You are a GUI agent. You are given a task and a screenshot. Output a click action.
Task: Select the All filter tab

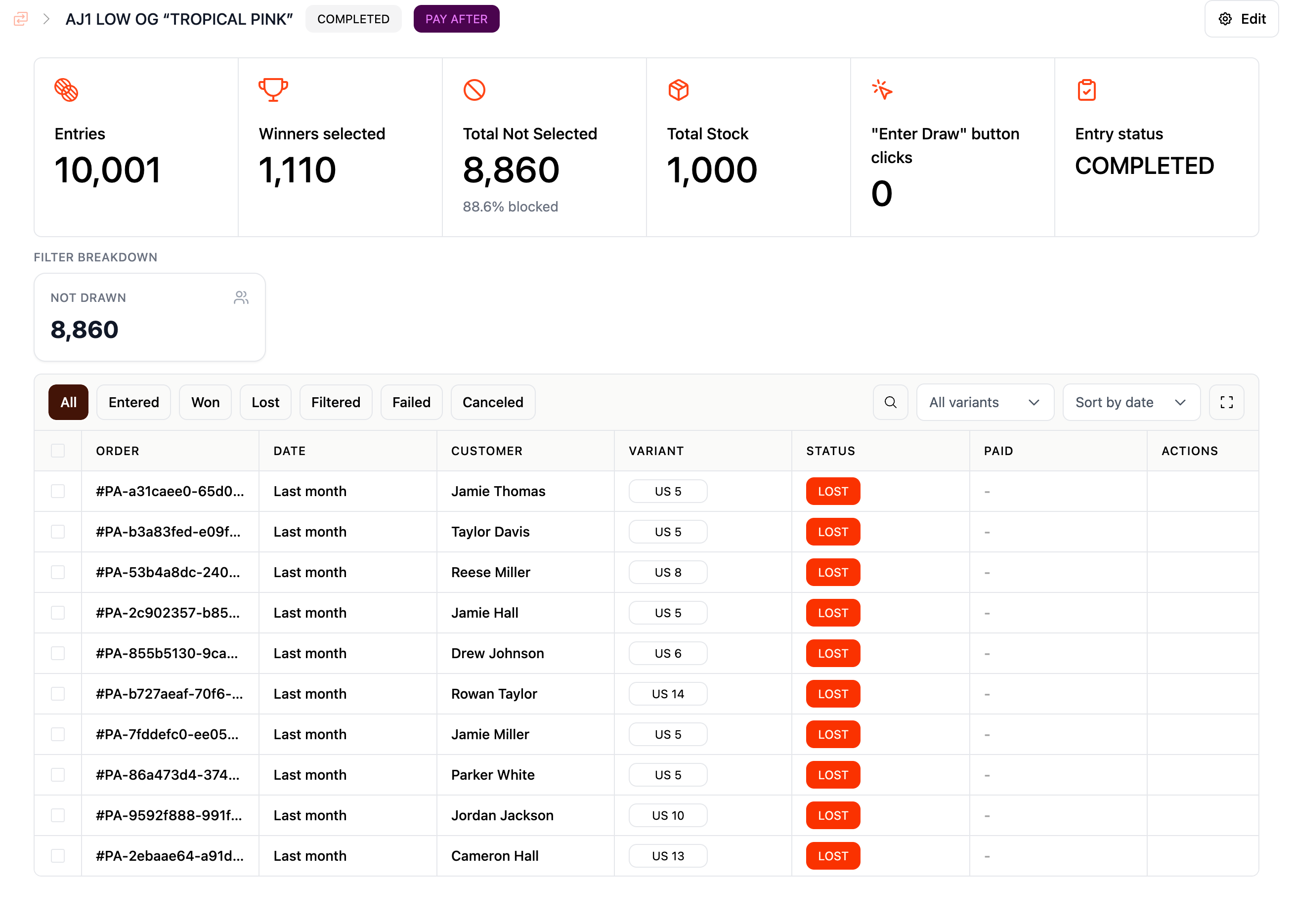[68, 402]
